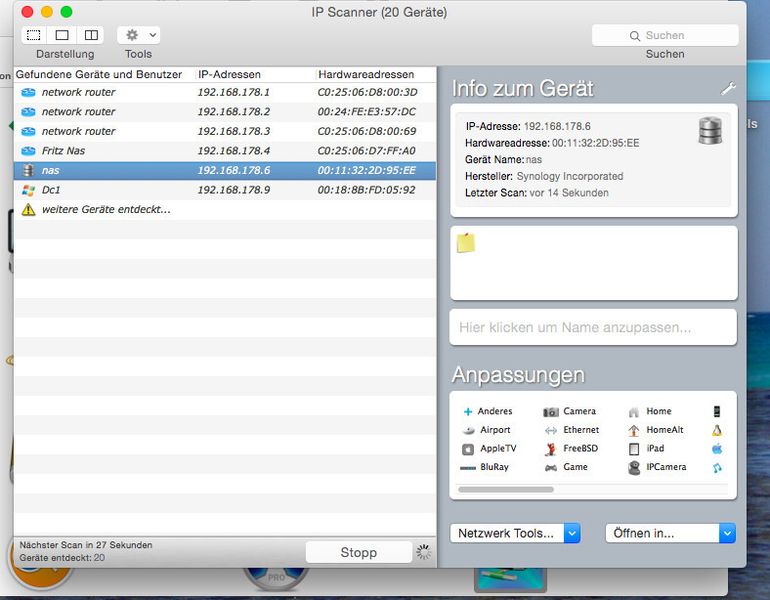Open the Öffnen in dropdown
This screenshot has width=770, height=600.
click(x=670, y=533)
